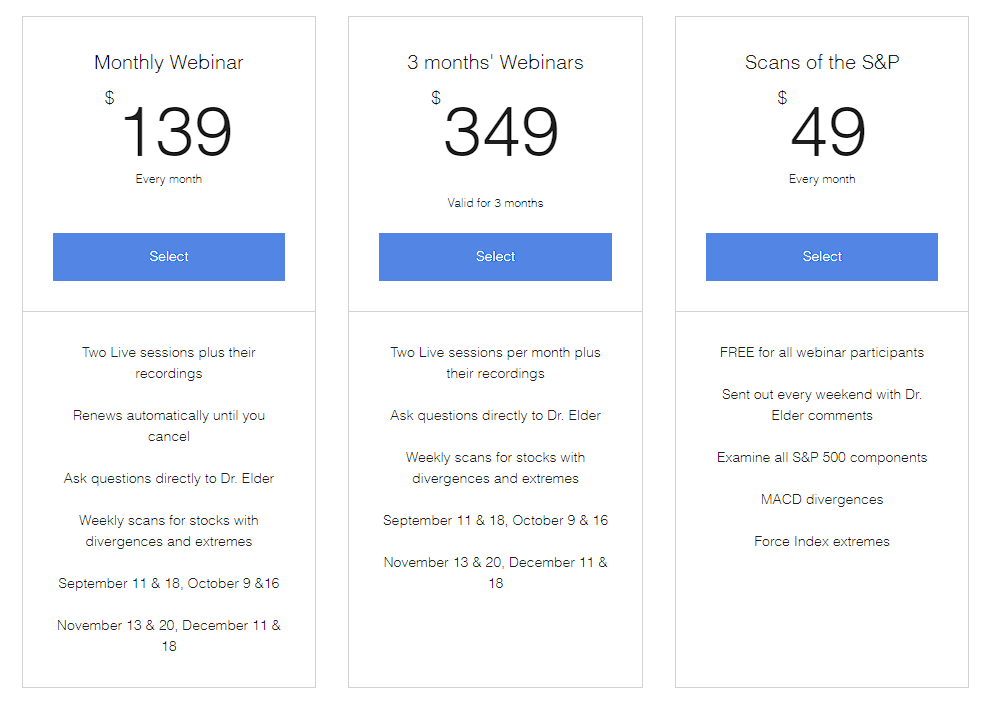This screenshot has width=997, height=709.
Task: Click the dollar sign beside 349
Action: point(436,97)
